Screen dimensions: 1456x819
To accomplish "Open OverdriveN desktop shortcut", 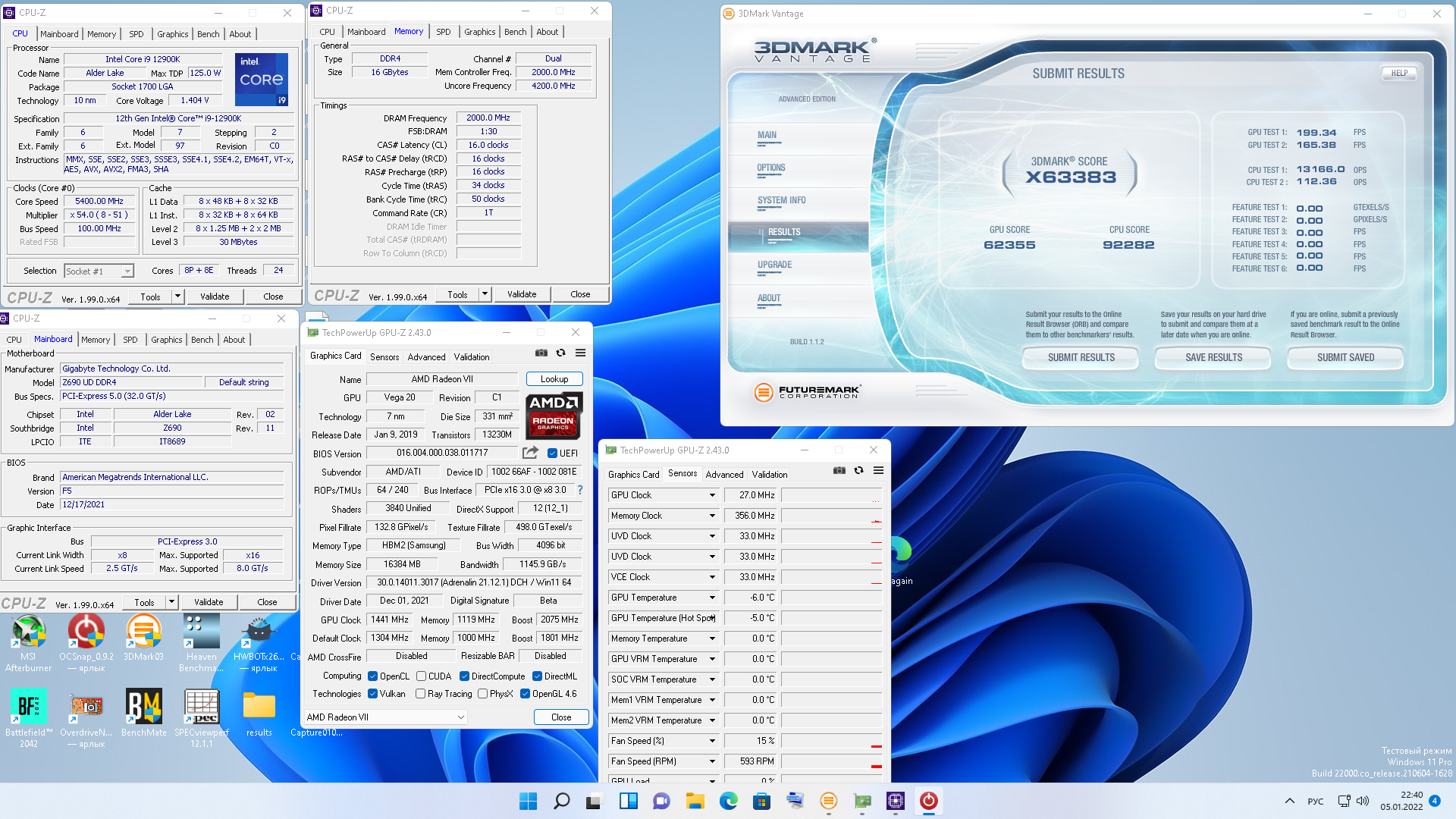I will coord(86,717).
